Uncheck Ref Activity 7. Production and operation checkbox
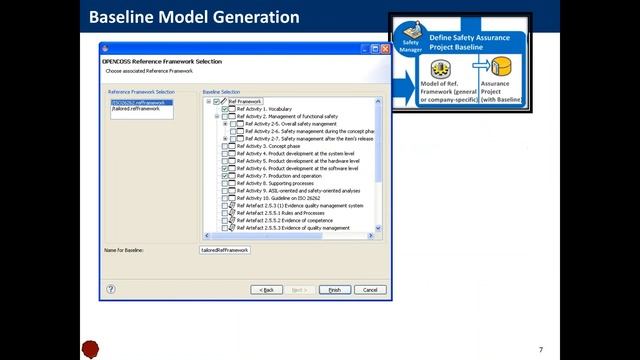640x360 pixels. [x=224, y=176]
